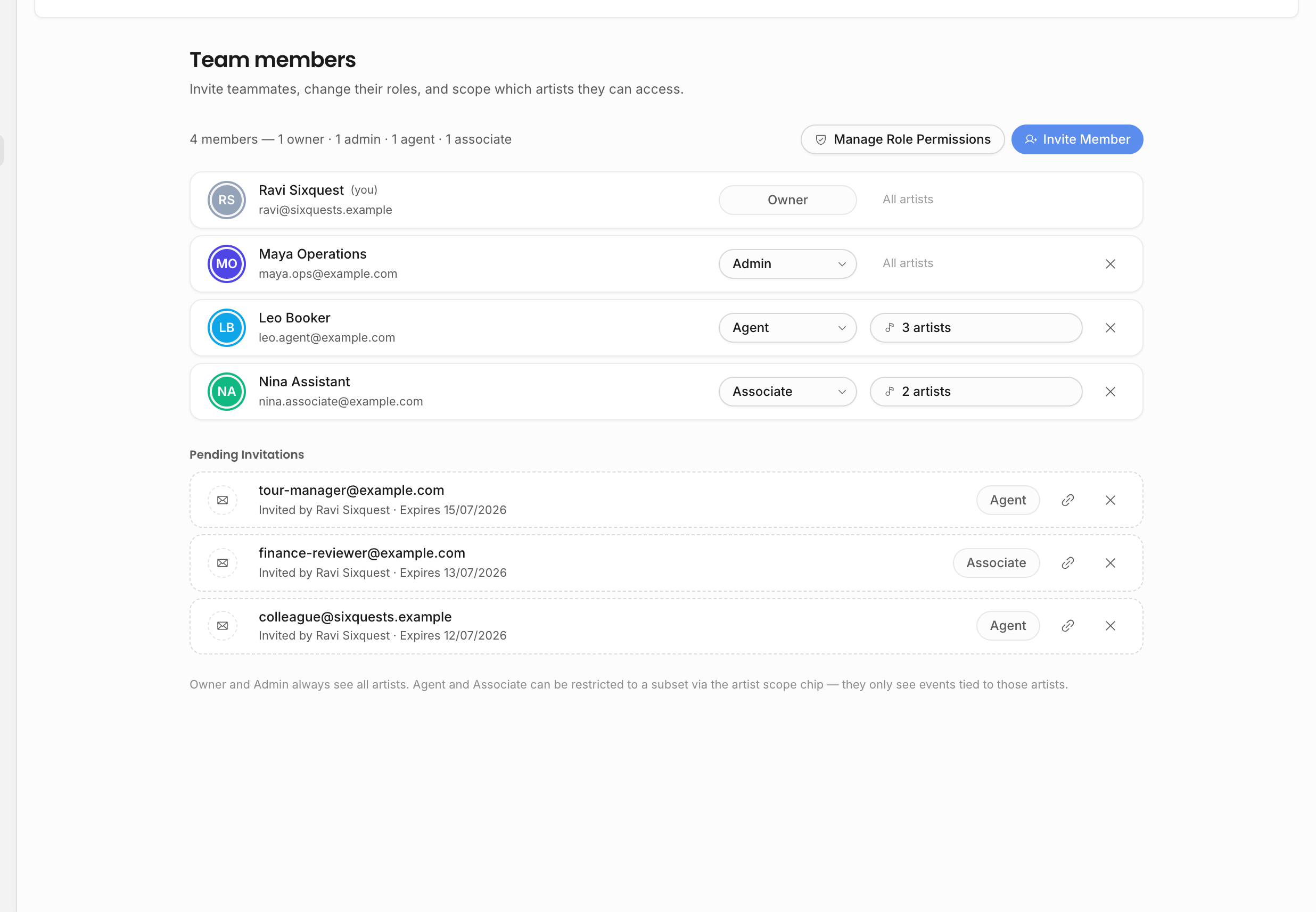This screenshot has width=1316, height=912.
Task: Select email ravi@sixquests.example
Action: (x=325, y=210)
